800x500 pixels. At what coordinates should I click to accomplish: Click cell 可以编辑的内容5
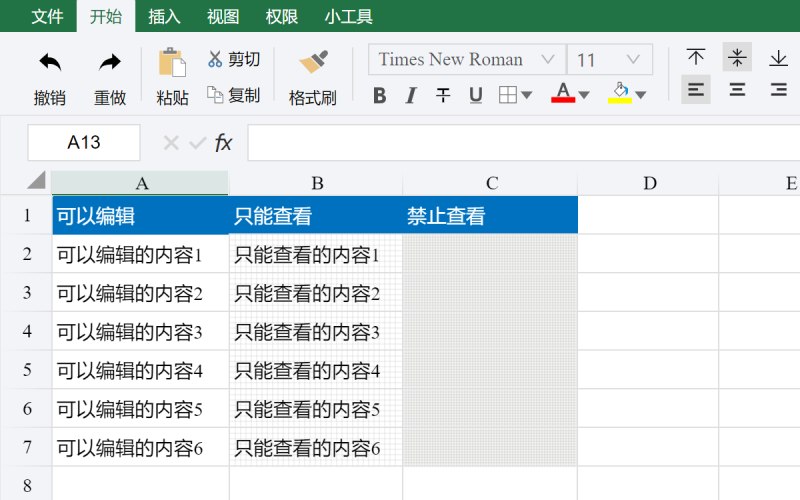pos(140,408)
